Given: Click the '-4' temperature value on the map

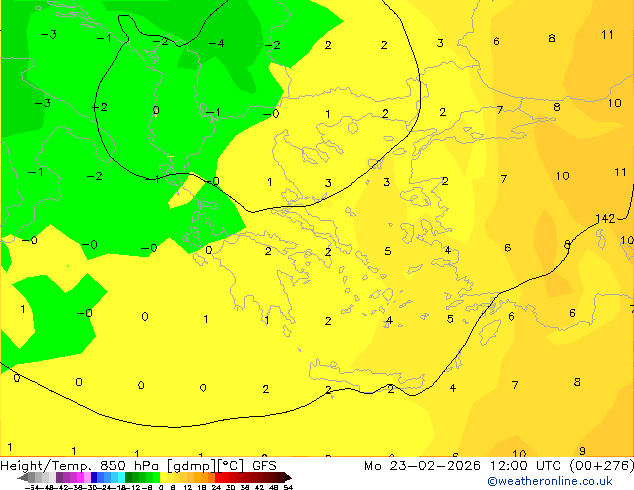Looking at the screenshot, I should [x=216, y=43].
